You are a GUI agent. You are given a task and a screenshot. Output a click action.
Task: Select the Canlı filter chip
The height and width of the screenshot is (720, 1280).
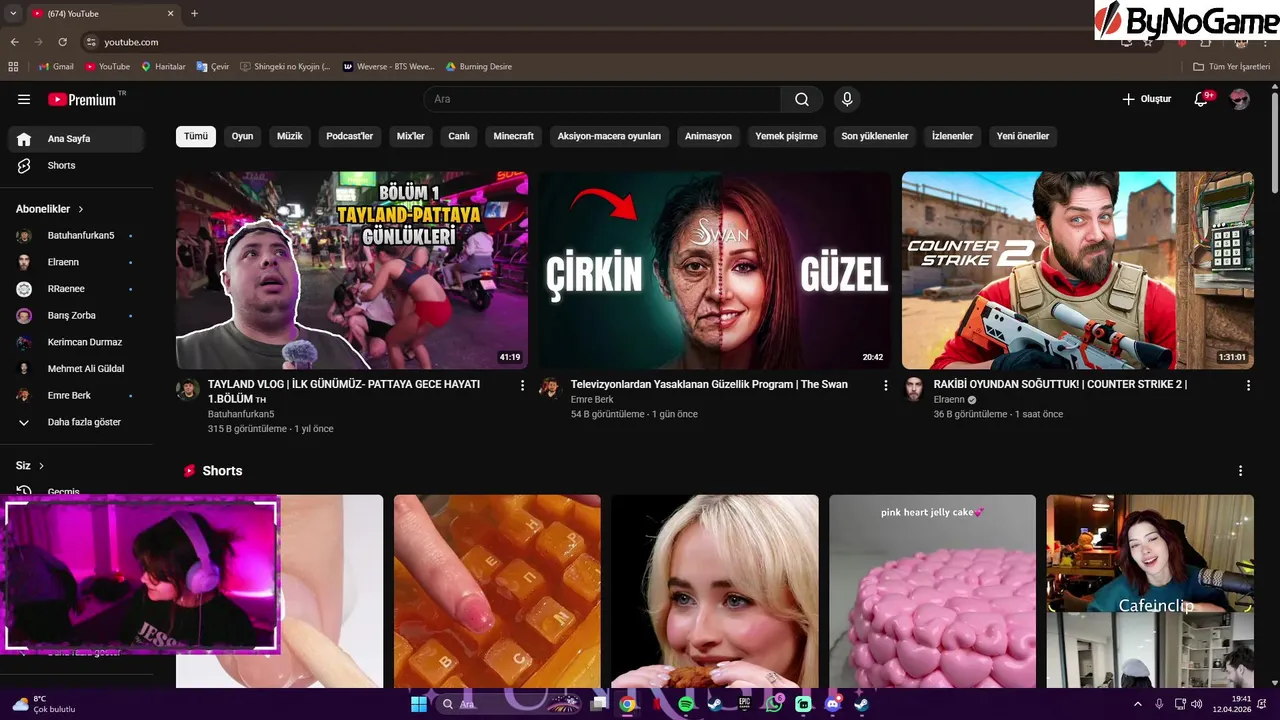459,136
